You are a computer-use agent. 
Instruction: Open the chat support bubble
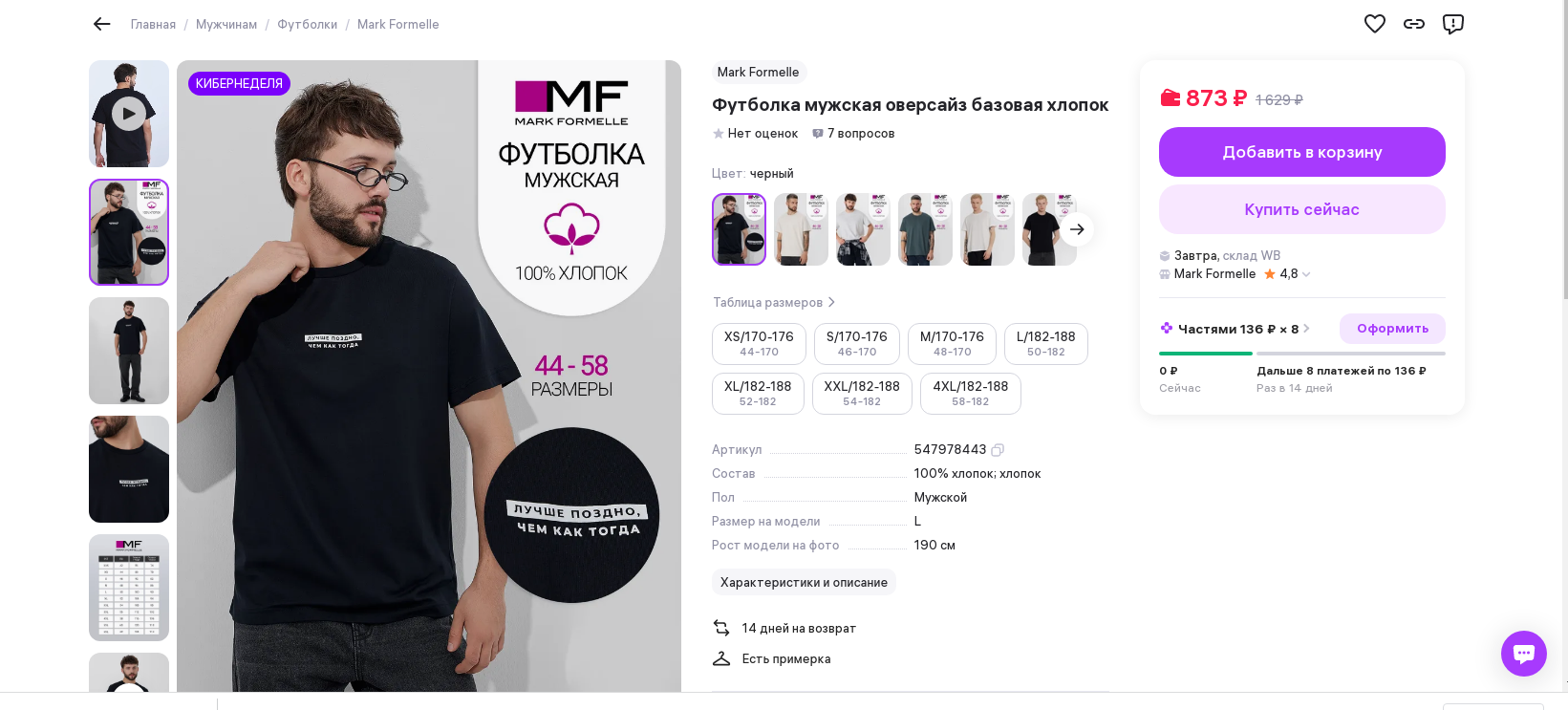[1523, 654]
